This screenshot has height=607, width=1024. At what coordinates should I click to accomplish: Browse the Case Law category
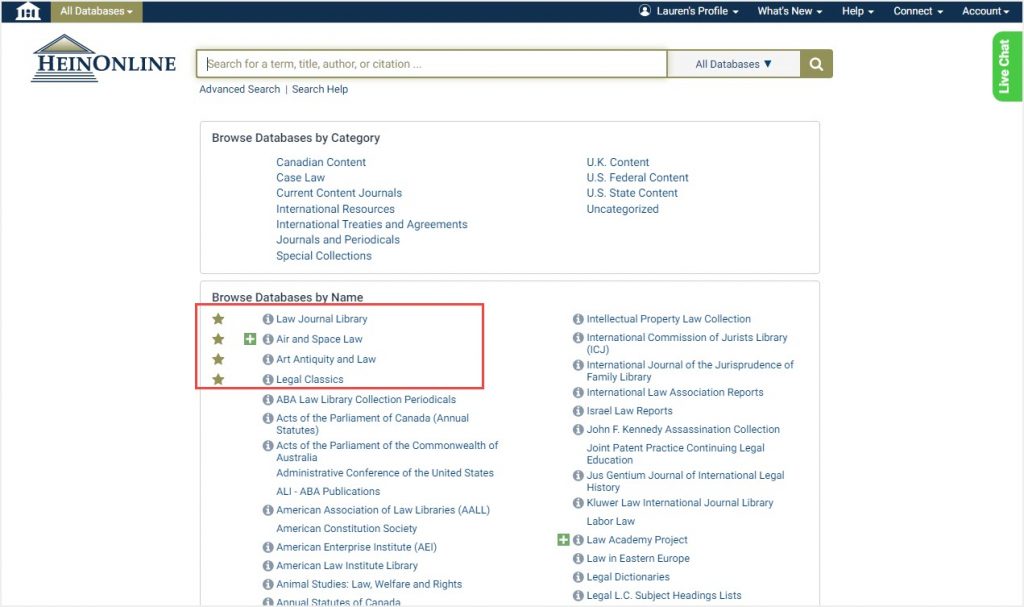(x=300, y=178)
